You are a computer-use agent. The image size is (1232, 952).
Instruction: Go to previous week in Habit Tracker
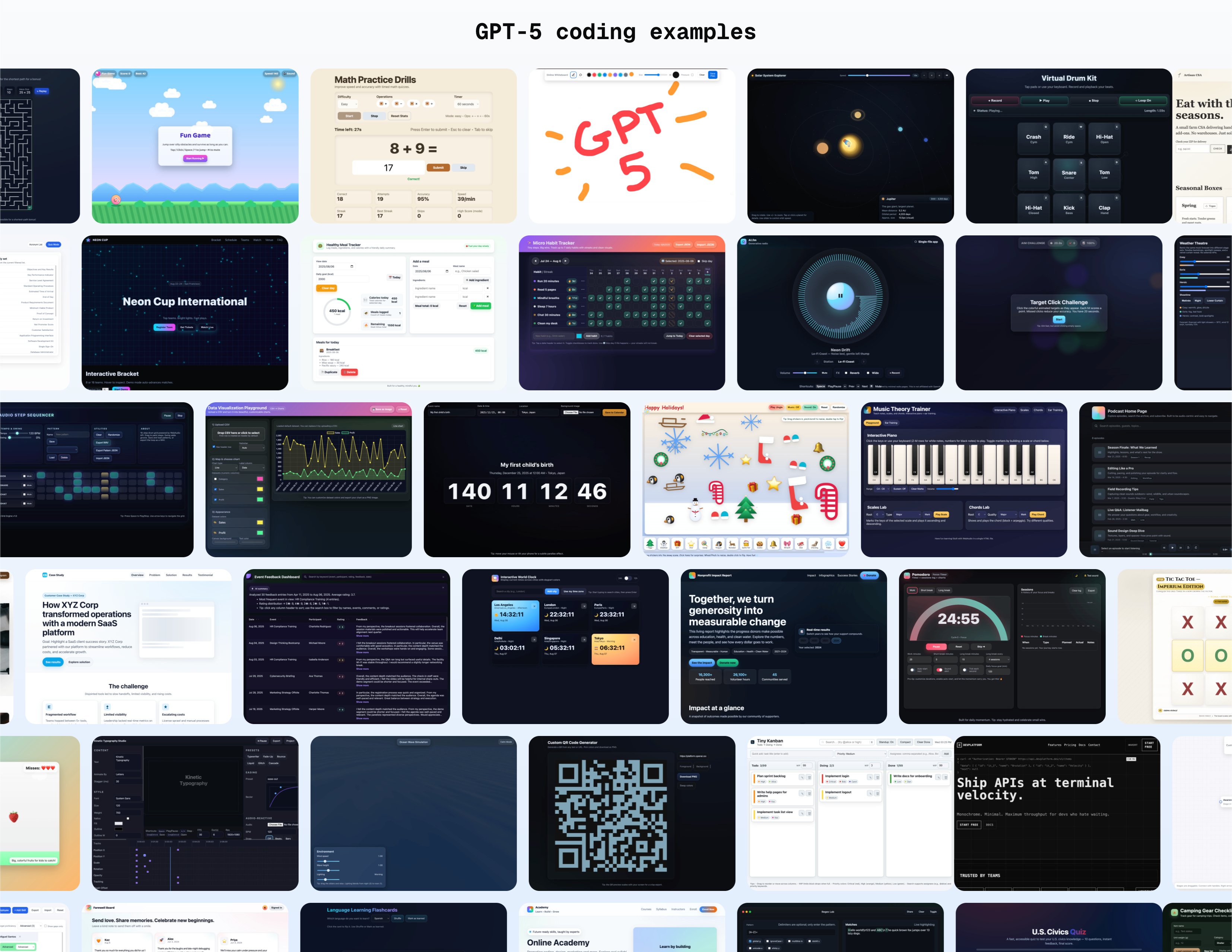[535, 261]
